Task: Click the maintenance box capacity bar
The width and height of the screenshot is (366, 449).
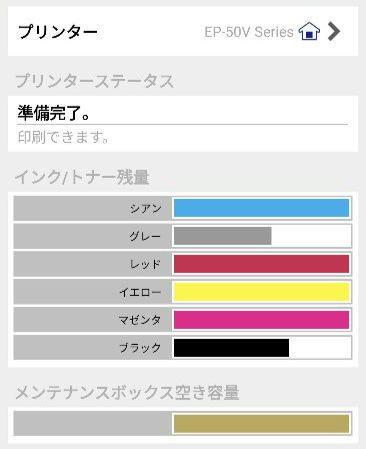Action: pos(262,423)
